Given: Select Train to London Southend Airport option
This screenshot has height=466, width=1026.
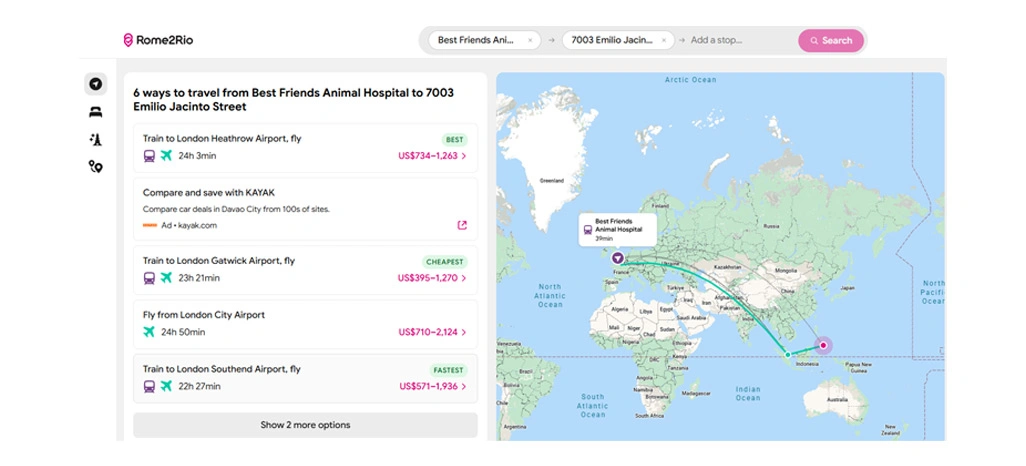Looking at the screenshot, I should [x=306, y=378].
